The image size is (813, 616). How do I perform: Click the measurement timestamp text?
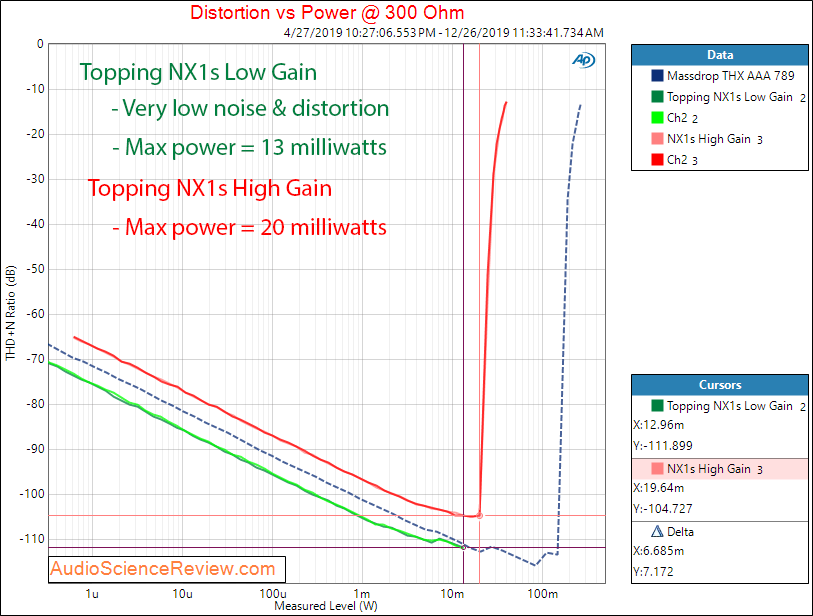[x=444, y=33]
